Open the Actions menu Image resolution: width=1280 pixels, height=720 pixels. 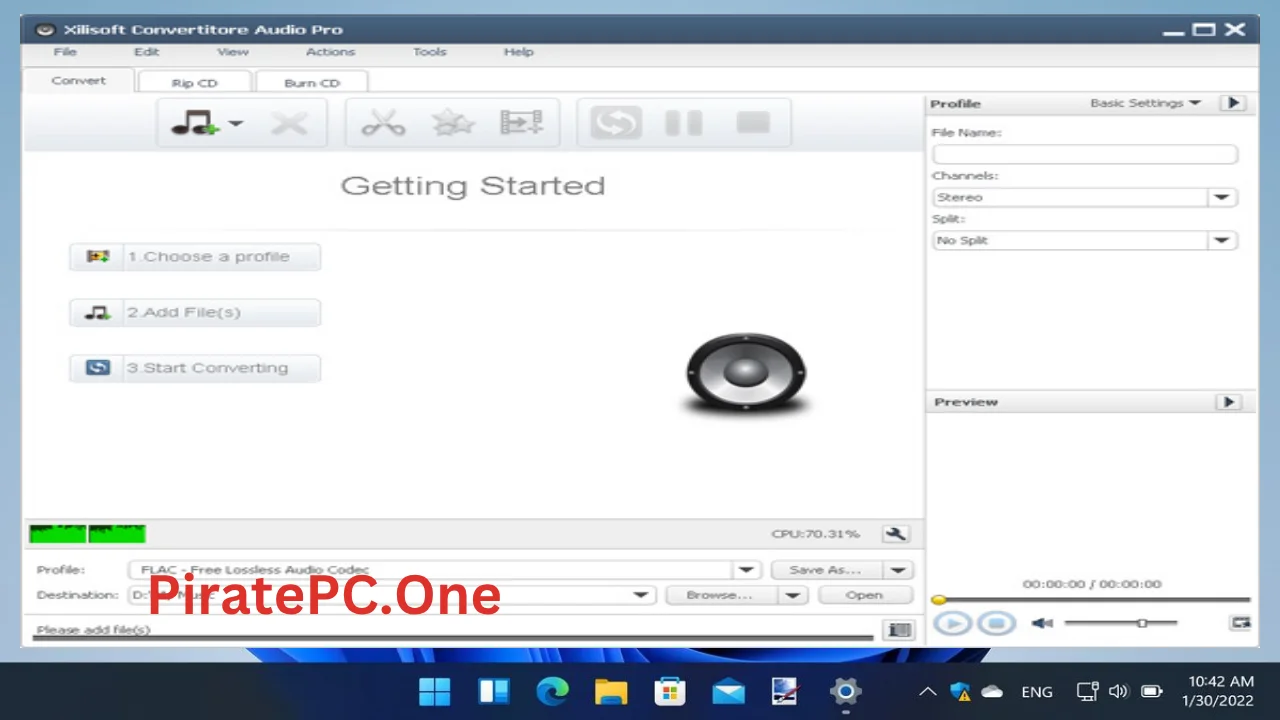coord(330,52)
